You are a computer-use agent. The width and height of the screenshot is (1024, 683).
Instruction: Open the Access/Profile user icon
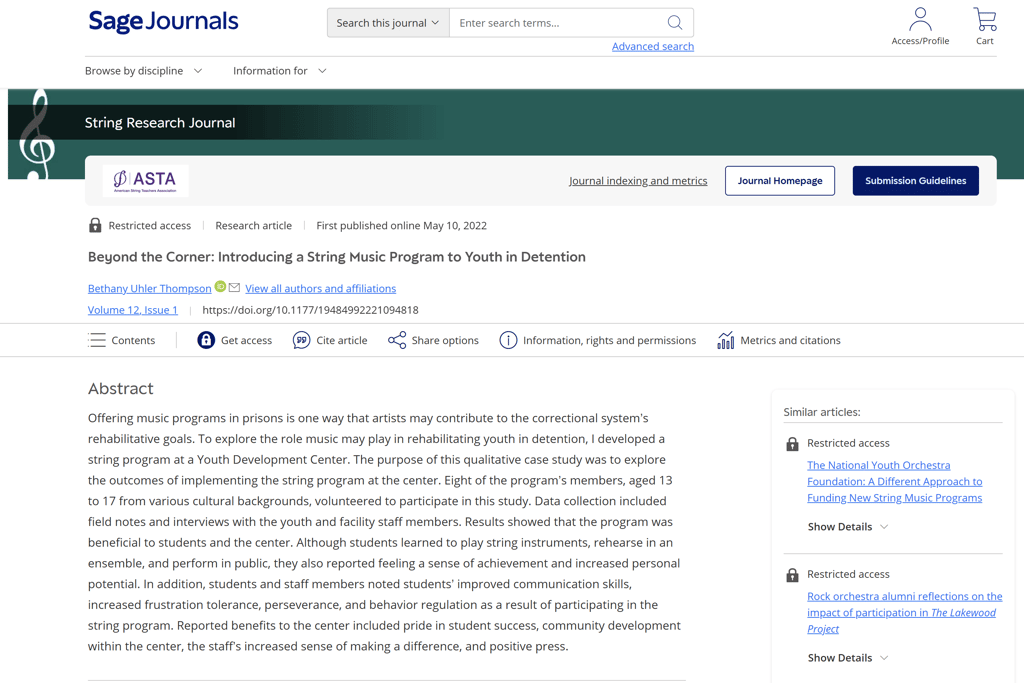pos(920,20)
